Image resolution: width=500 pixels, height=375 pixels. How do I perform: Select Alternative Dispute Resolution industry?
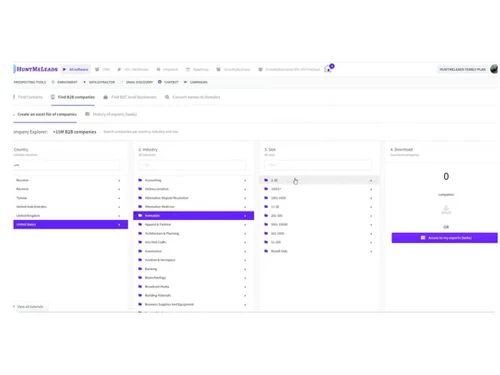[x=193, y=198]
